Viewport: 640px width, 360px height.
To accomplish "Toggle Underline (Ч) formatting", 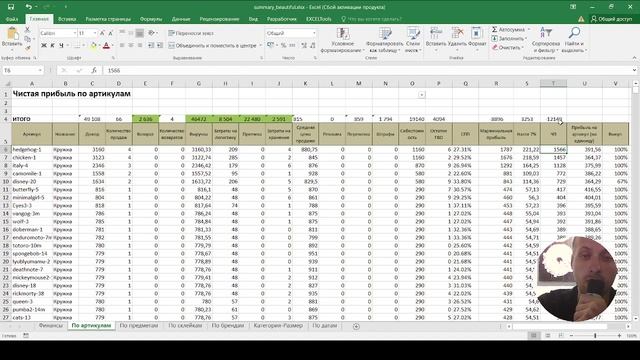I will click(61, 45).
